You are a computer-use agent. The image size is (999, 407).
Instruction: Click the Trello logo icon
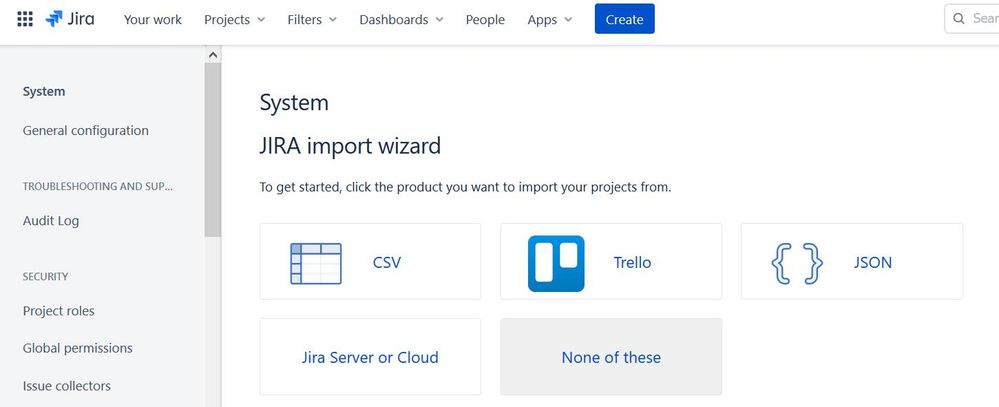[556, 263]
